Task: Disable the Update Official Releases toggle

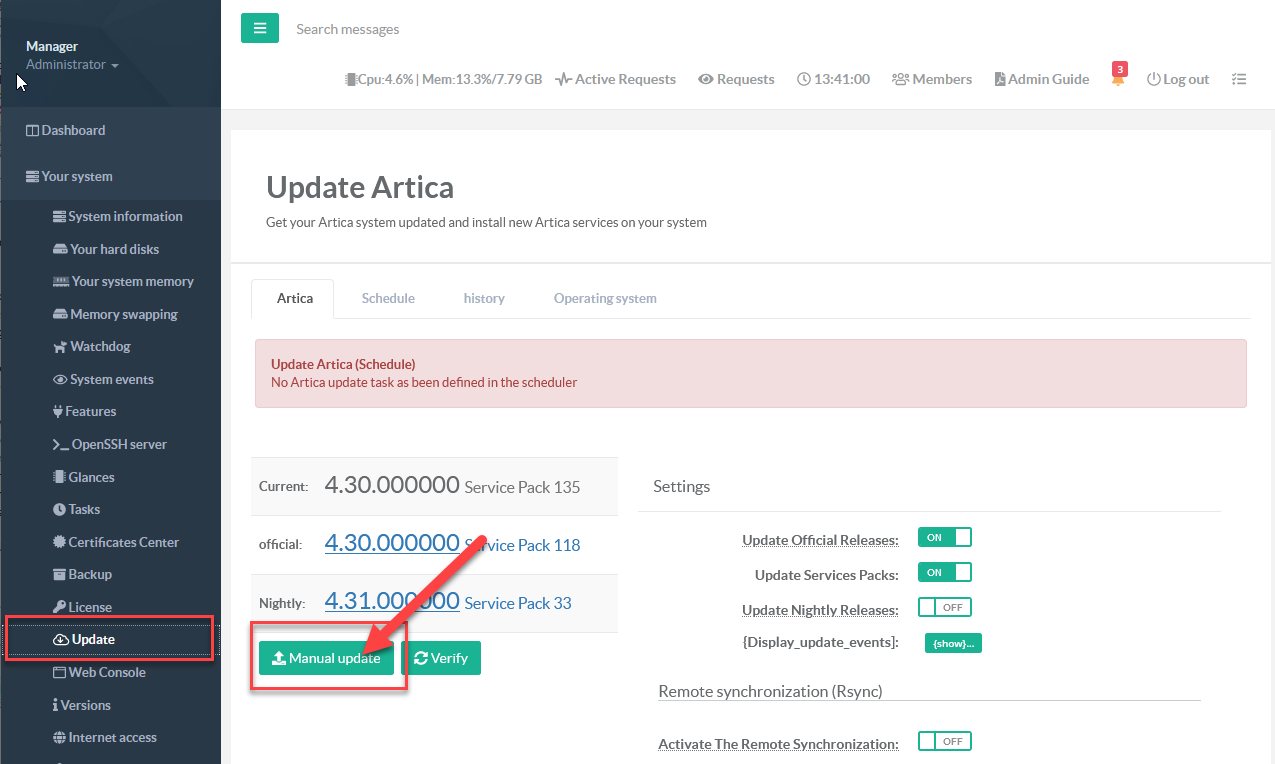Action: point(944,538)
